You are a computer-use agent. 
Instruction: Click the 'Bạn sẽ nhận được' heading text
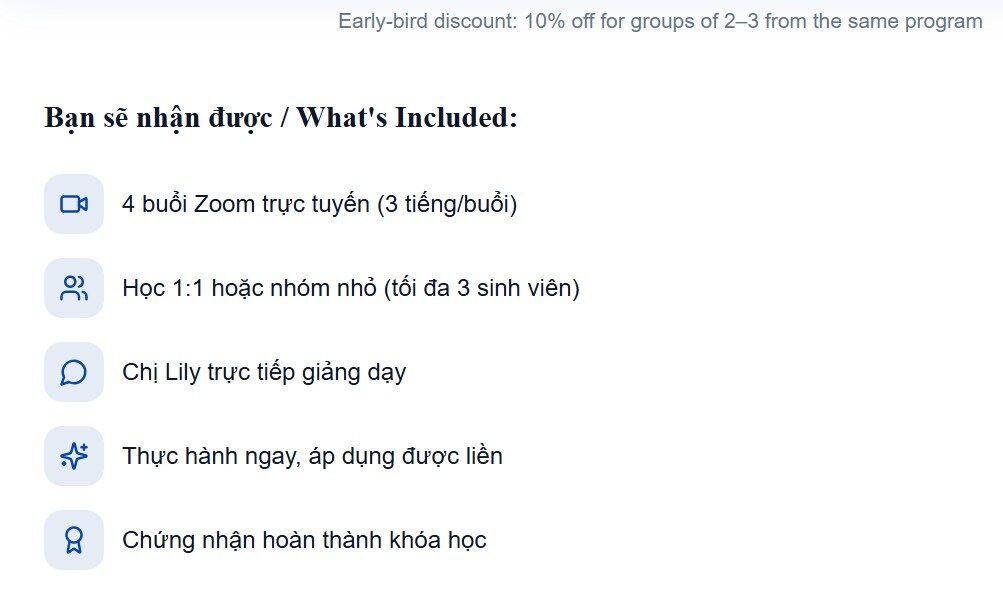point(158,118)
